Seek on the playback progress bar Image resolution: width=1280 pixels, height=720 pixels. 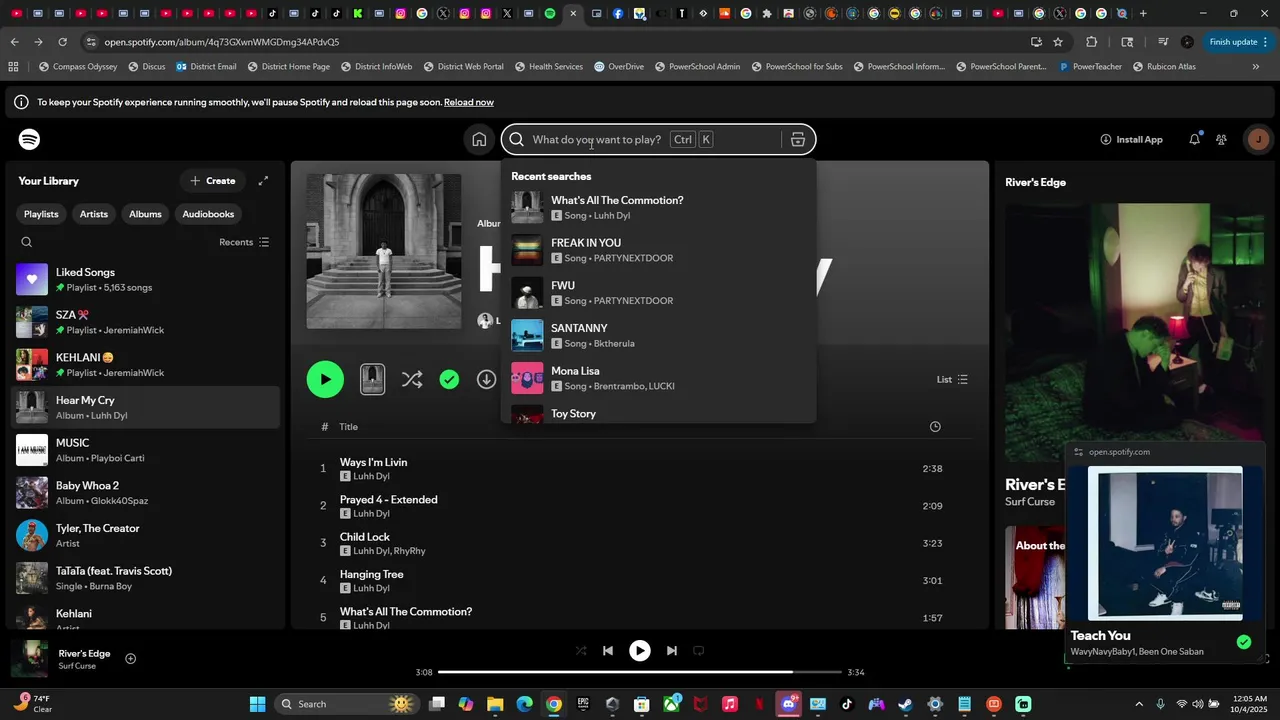pyautogui.click(x=639, y=672)
